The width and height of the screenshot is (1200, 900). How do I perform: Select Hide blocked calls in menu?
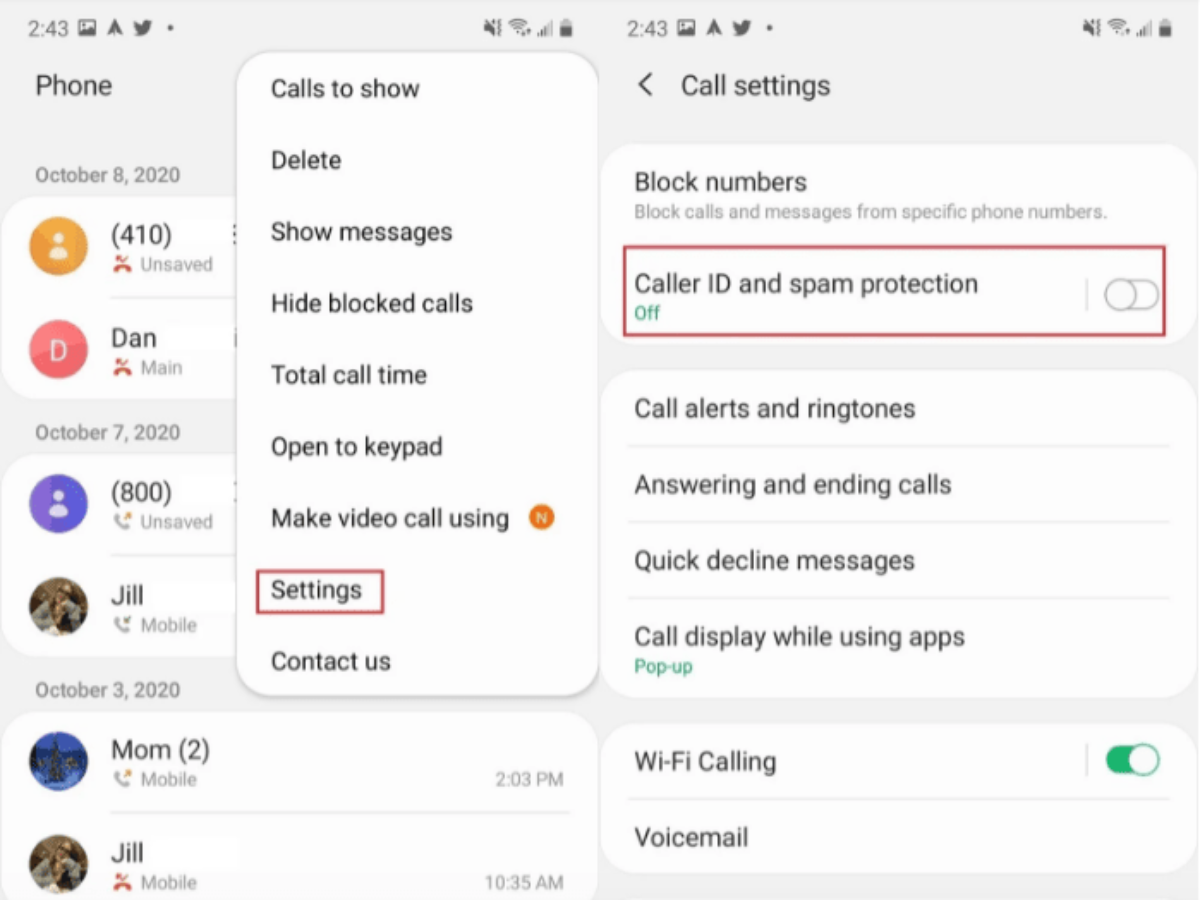click(x=372, y=303)
